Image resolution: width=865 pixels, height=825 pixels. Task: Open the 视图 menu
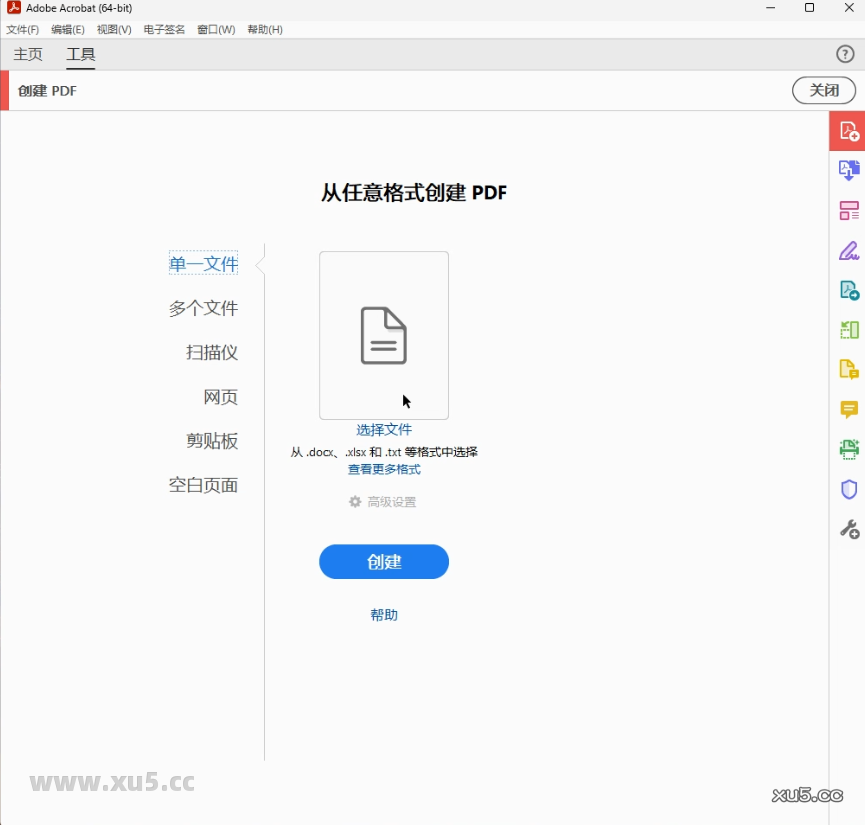[x=113, y=29]
